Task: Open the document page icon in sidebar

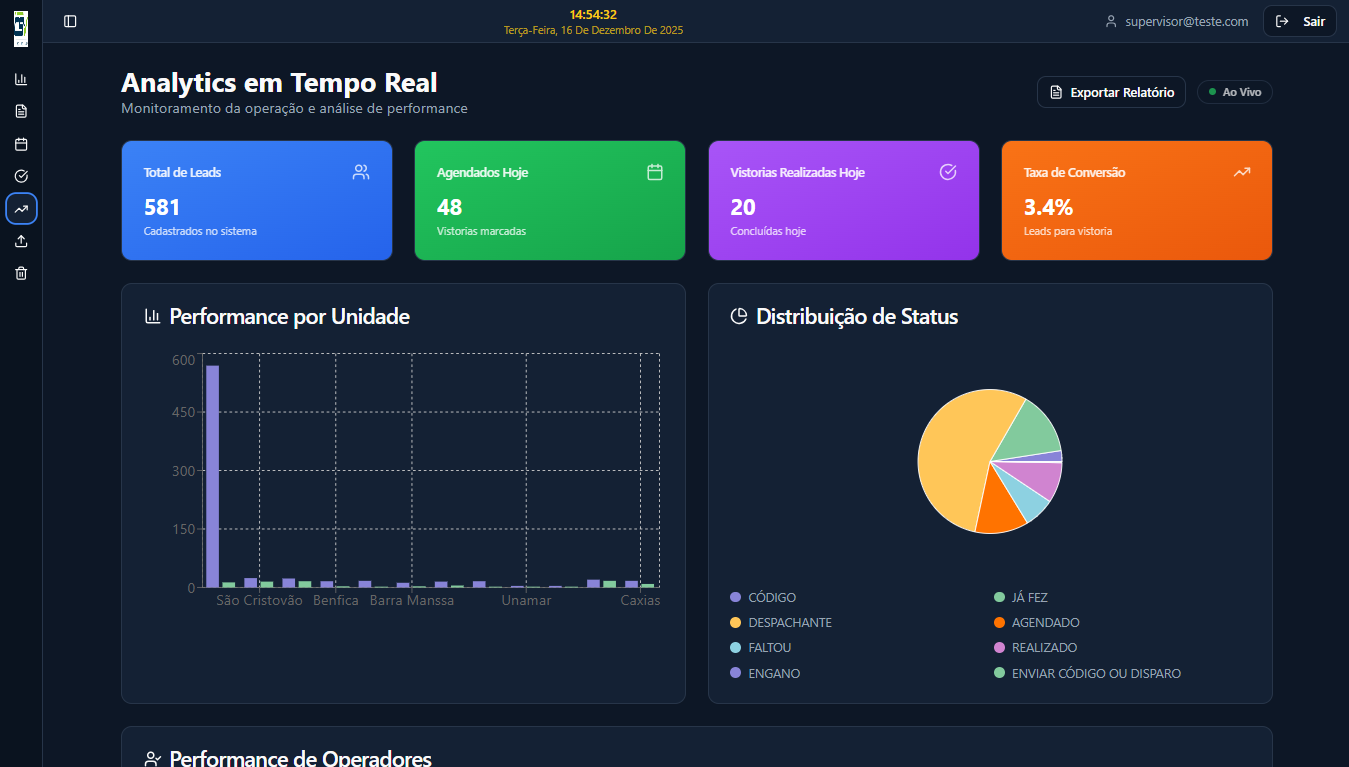Action: coord(21,111)
